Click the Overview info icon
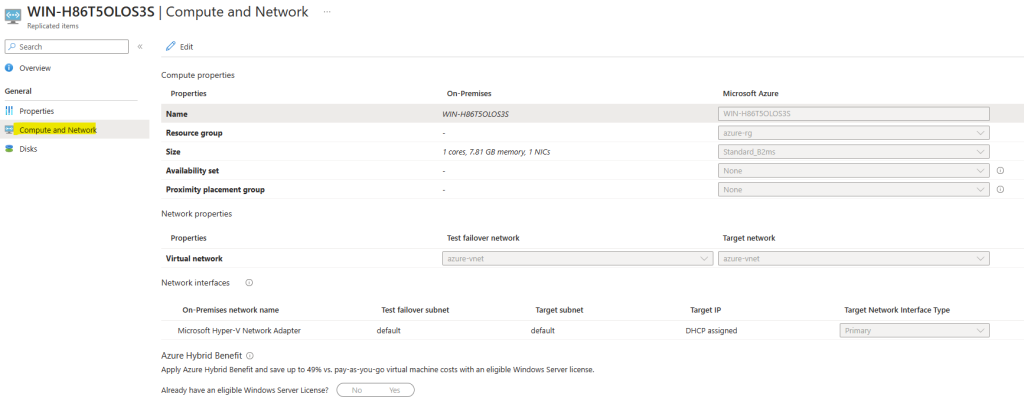Viewport: 1024px width, 407px height. pyautogui.click(x=9, y=68)
